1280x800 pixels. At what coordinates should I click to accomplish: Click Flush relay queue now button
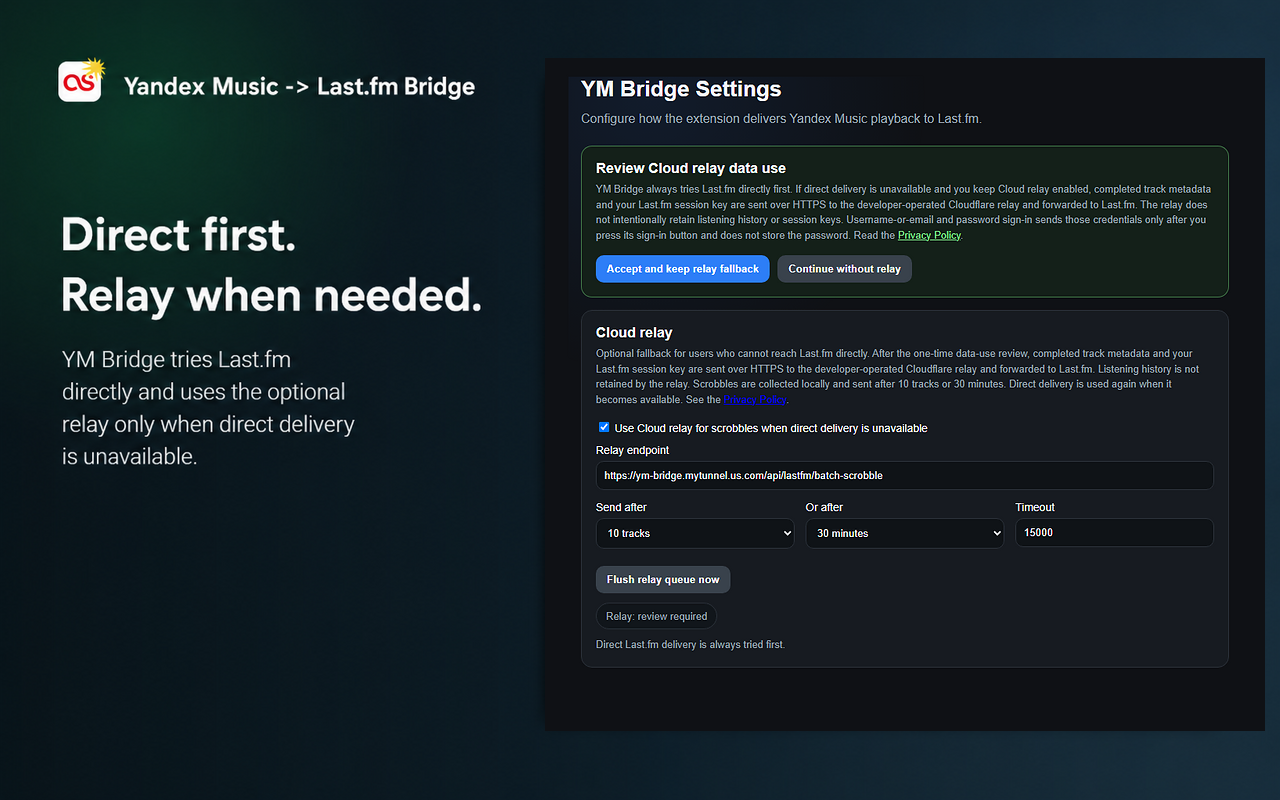(x=663, y=580)
